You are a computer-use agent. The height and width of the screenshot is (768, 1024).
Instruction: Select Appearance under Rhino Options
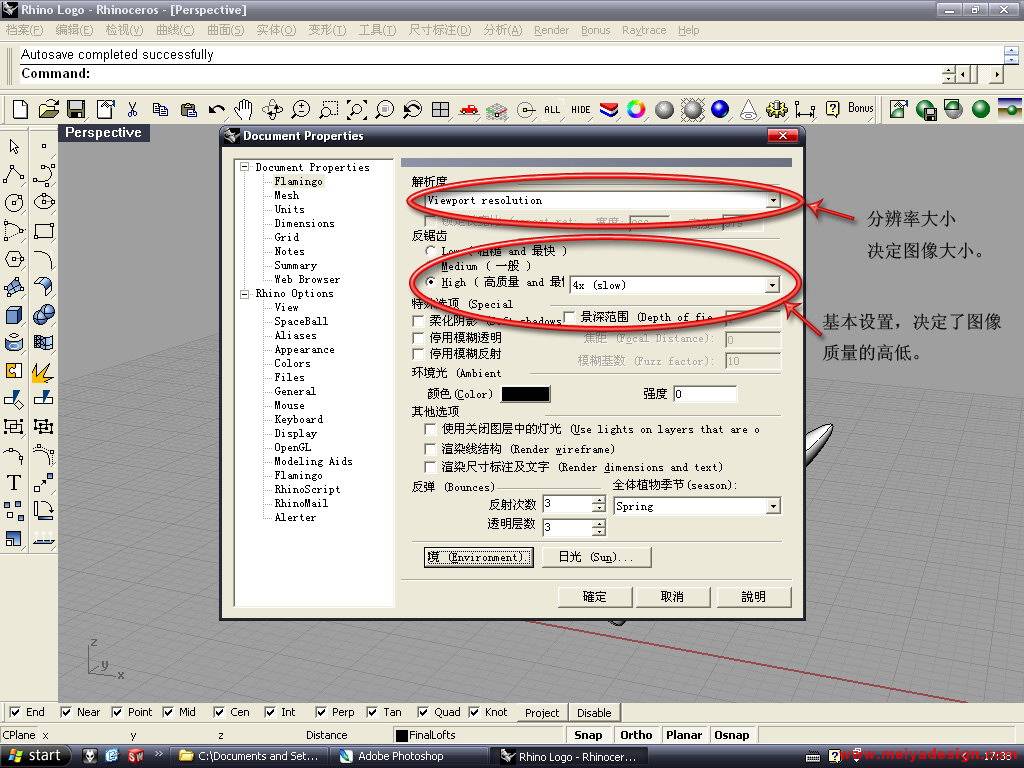(x=304, y=349)
